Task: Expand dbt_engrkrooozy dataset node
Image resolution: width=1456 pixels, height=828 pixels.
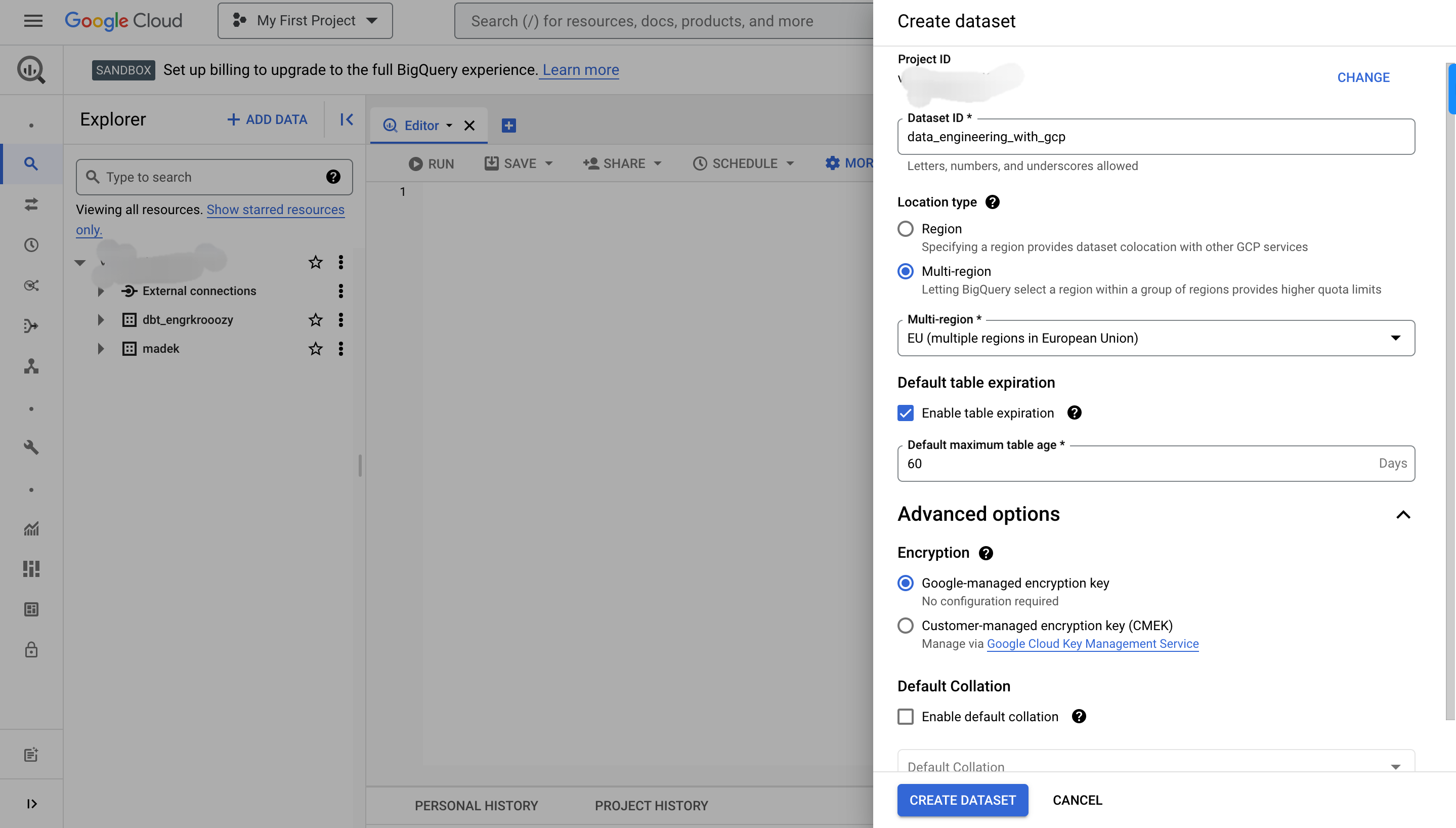Action: point(101,319)
